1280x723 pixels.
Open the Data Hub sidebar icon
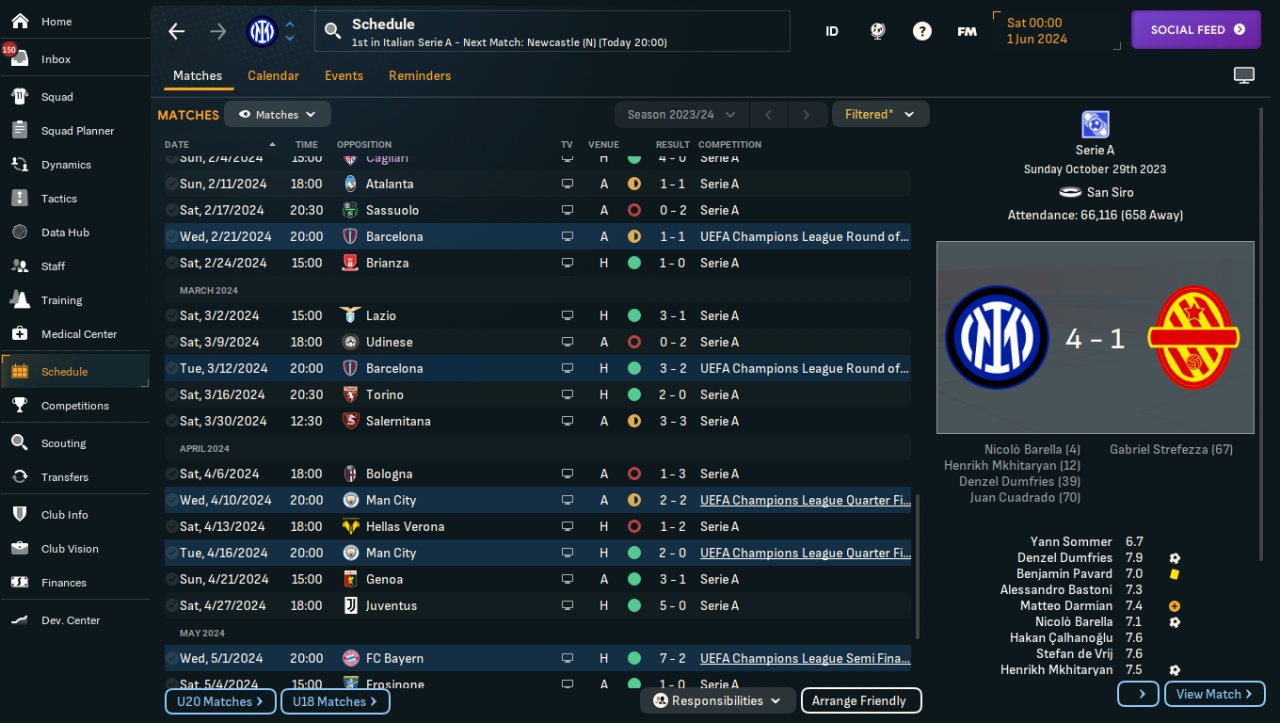(19, 232)
